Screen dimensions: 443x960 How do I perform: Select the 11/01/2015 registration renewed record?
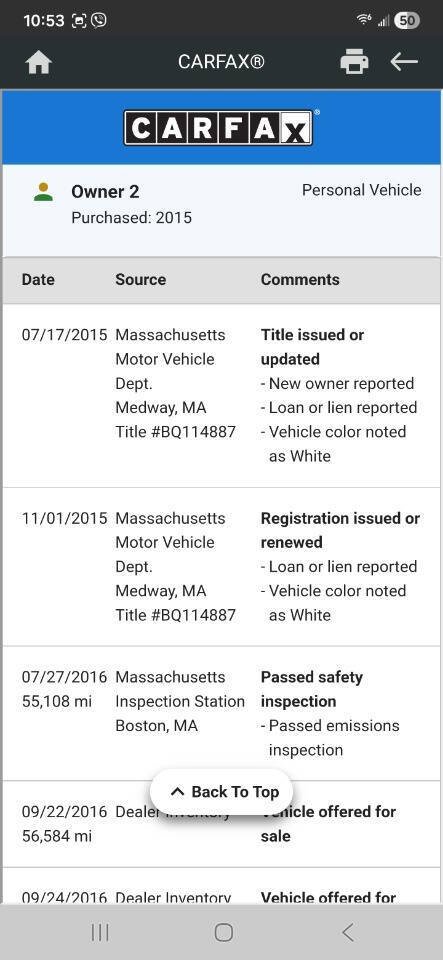coord(222,567)
